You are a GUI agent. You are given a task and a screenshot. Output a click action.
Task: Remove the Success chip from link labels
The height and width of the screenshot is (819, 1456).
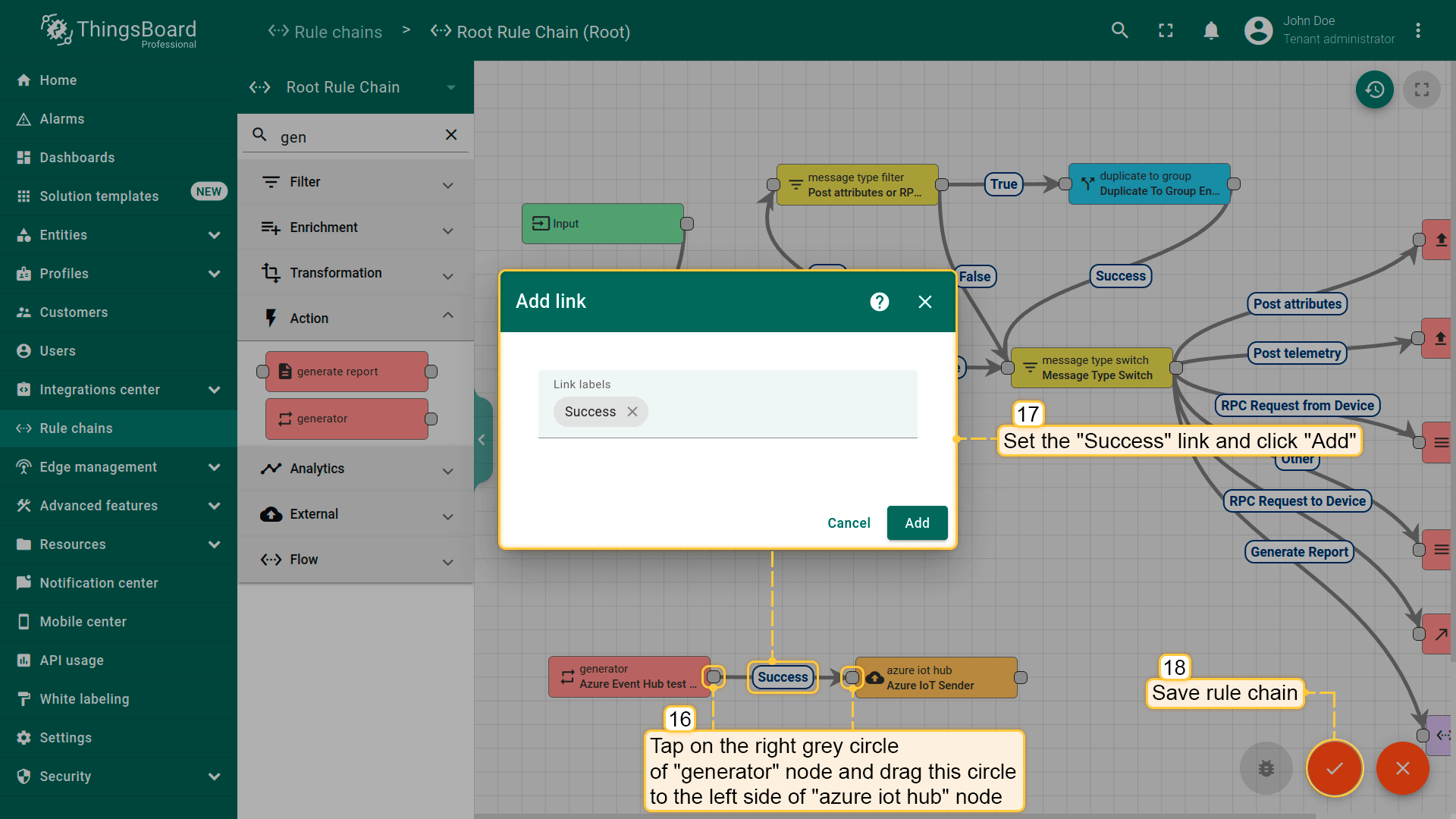pyautogui.click(x=632, y=412)
